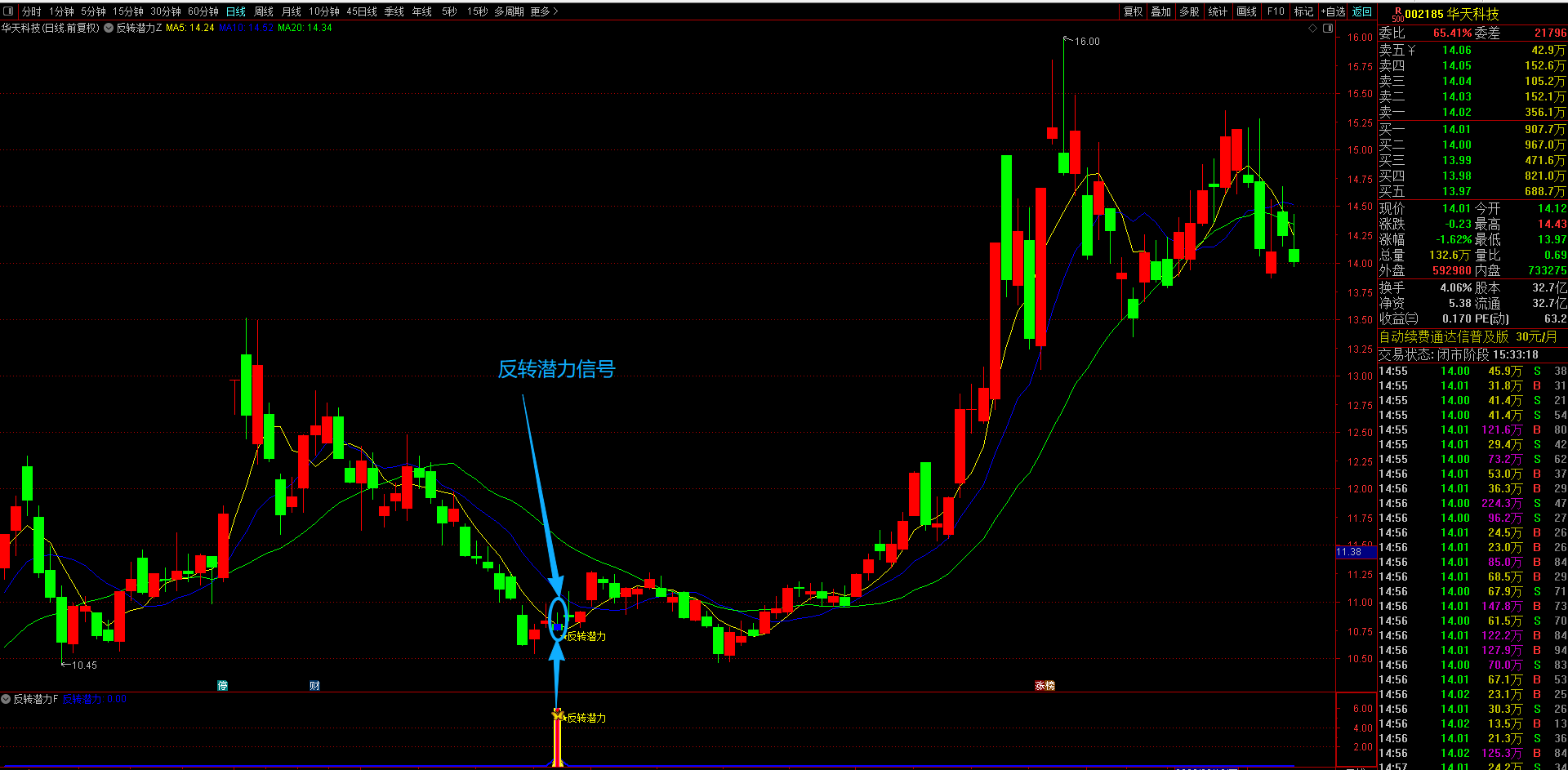The width and height of the screenshot is (1568, 770).
Task: Select the 1分钟 period tab
Action: pyautogui.click(x=61, y=11)
